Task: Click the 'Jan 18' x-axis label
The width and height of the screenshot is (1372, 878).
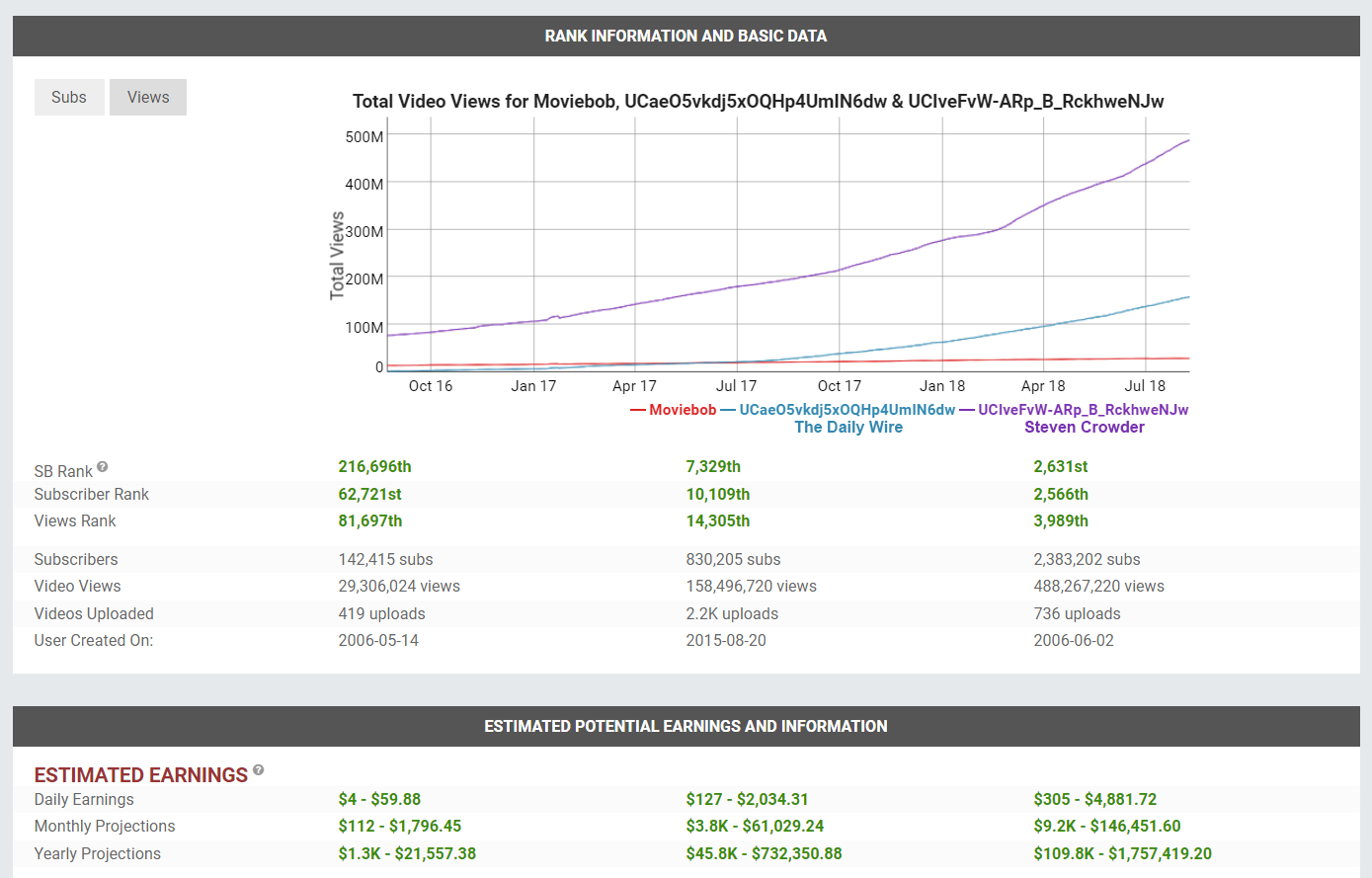Action: [942, 386]
